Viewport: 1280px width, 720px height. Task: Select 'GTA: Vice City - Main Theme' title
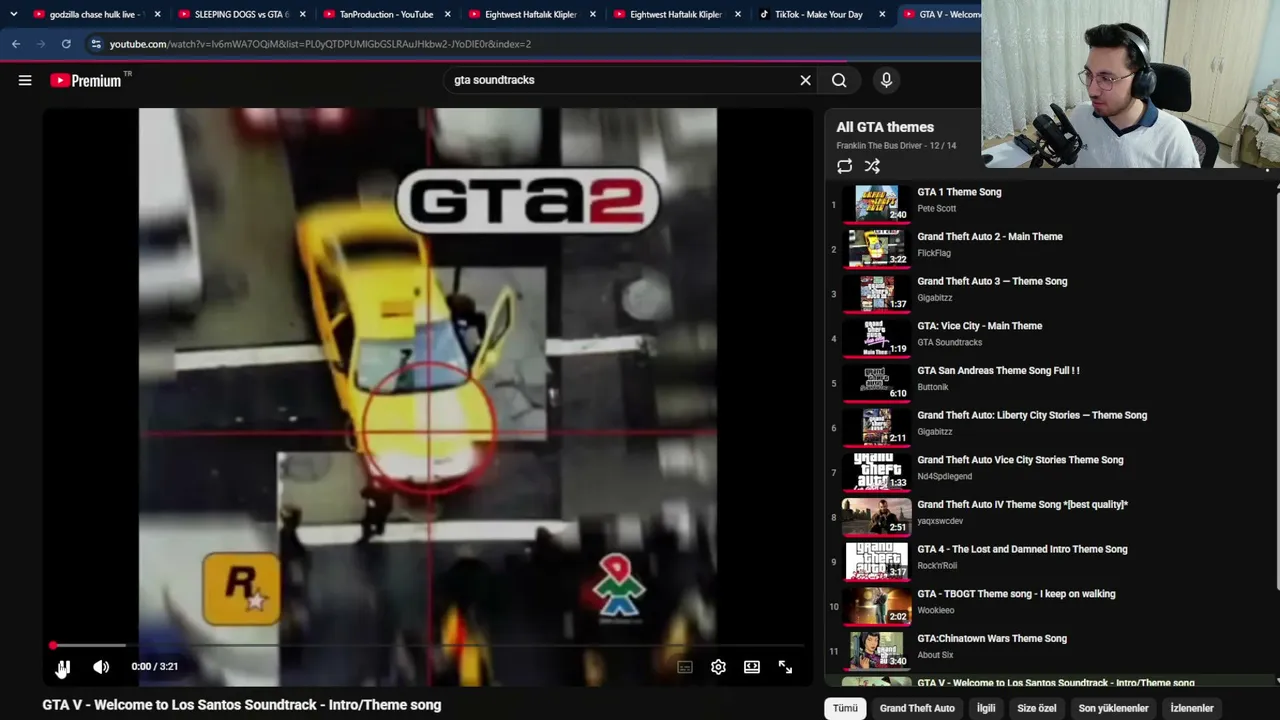(980, 326)
